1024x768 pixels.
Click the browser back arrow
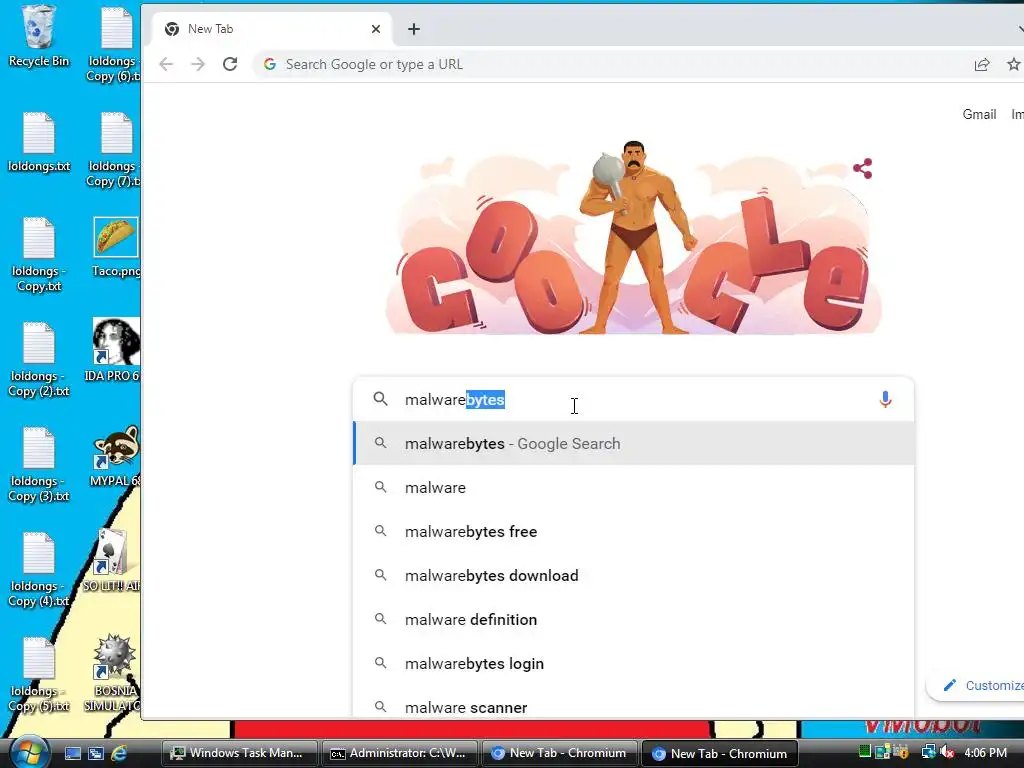pyautogui.click(x=166, y=64)
